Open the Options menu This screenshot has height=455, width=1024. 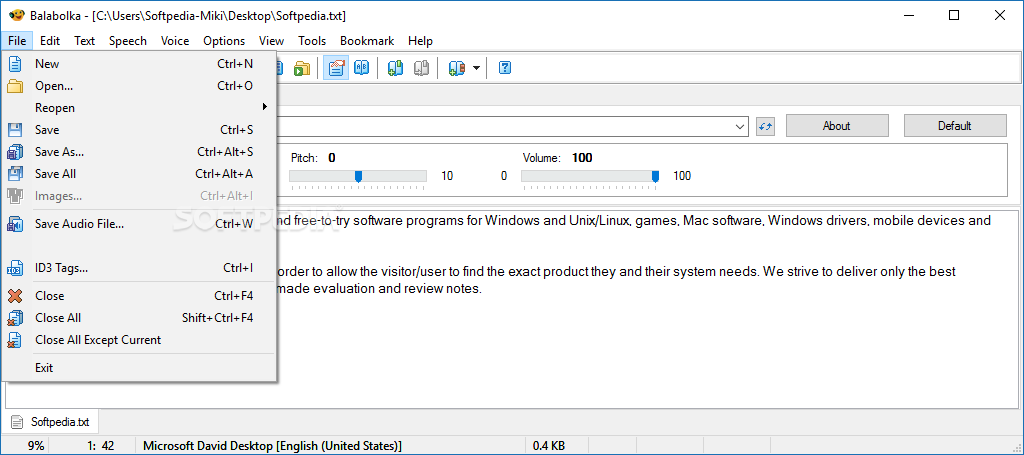pyautogui.click(x=224, y=40)
